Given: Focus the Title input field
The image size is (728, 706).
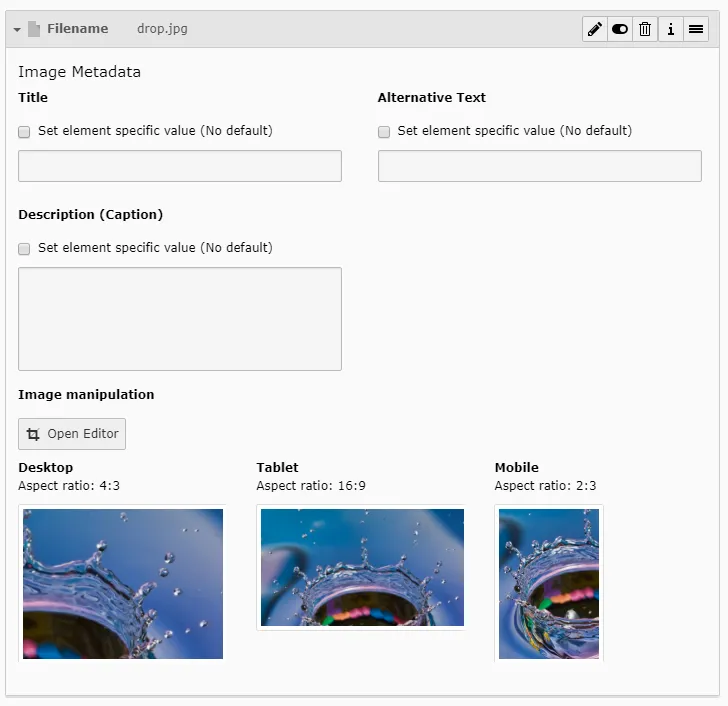Looking at the screenshot, I should [x=180, y=166].
